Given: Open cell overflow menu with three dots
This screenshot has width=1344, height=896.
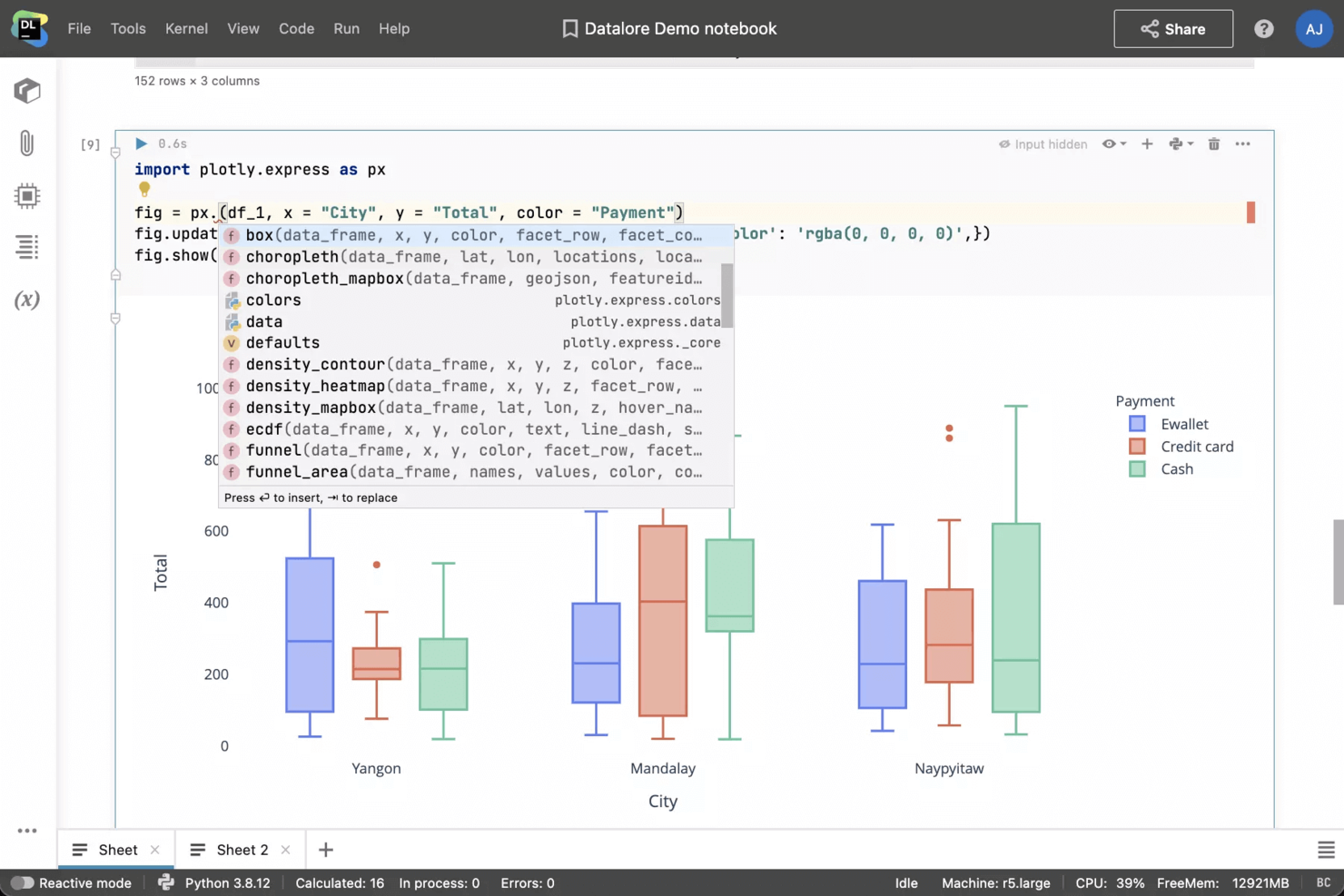Looking at the screenshot, I should coord(1243,143).
